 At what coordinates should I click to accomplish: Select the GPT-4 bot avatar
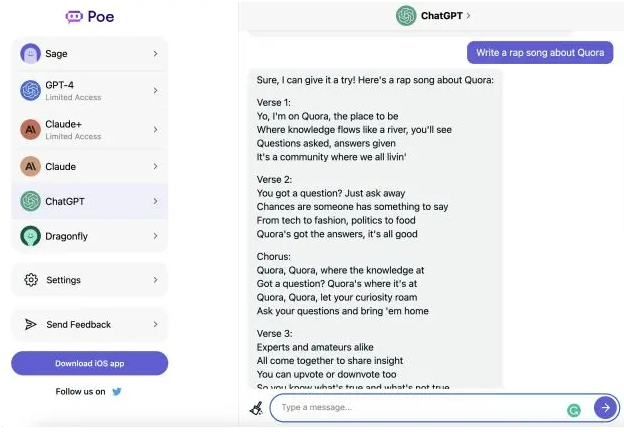click(x=31, y=90)
